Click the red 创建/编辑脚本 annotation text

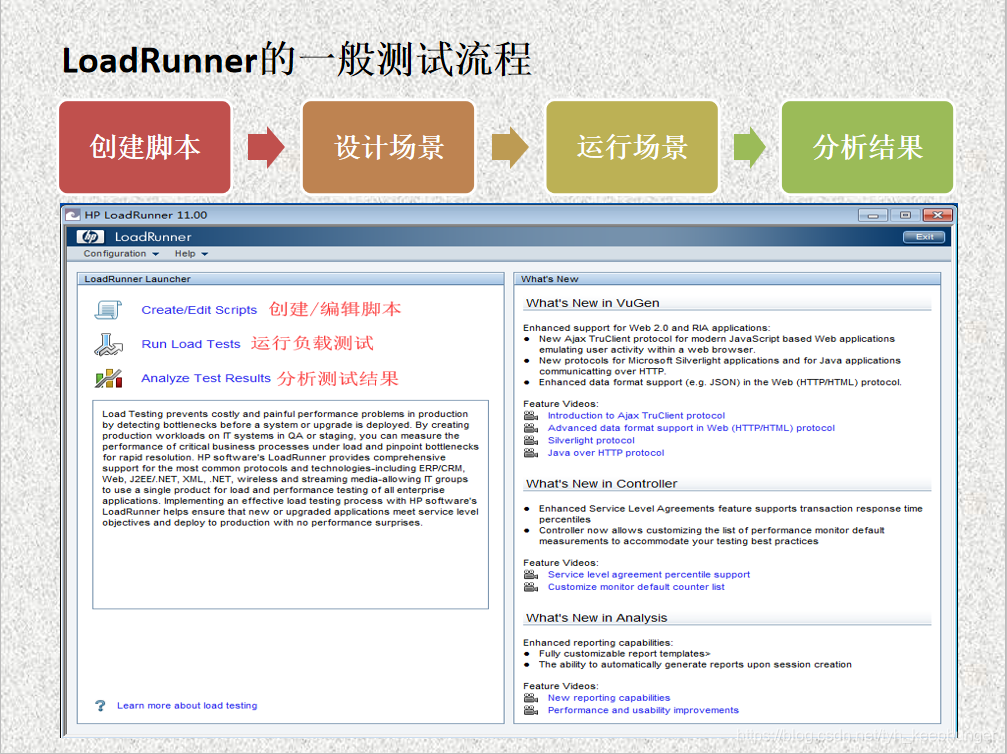(x=335, y=309)
